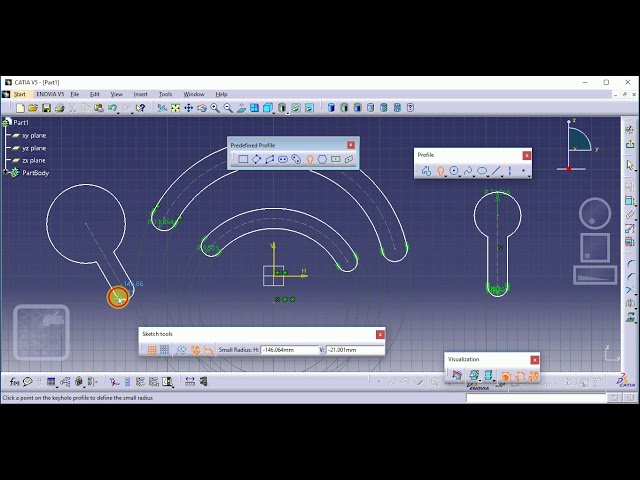Select the Circle tool in Profile toolbar
This screenshot has width=640, height=480.
click(x=453, y=171)
